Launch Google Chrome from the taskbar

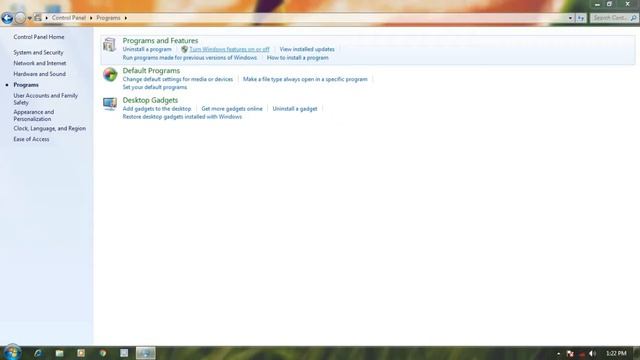(103, 353)
